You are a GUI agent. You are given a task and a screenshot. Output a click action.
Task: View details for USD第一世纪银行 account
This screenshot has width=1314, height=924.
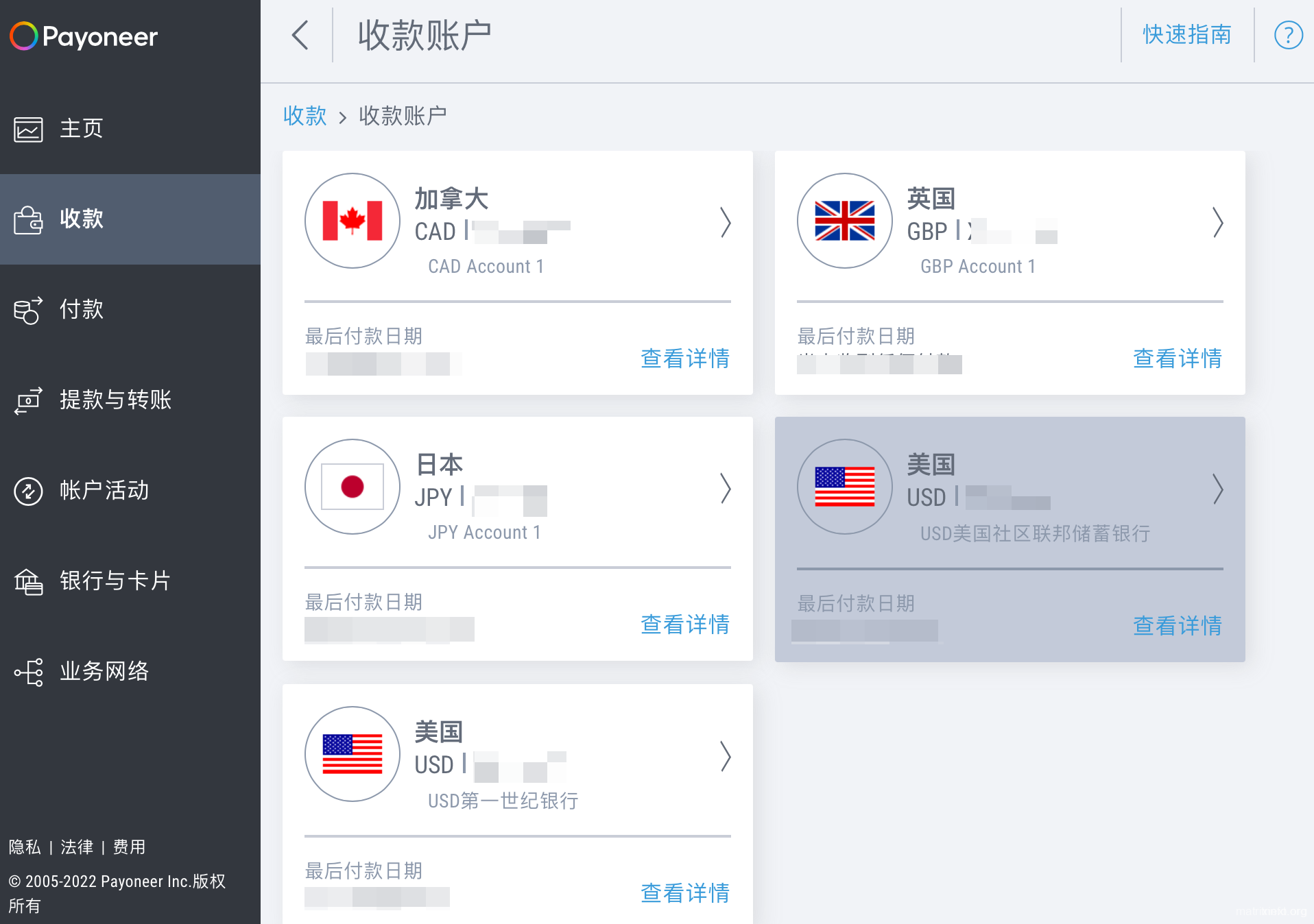pos(684,893)
